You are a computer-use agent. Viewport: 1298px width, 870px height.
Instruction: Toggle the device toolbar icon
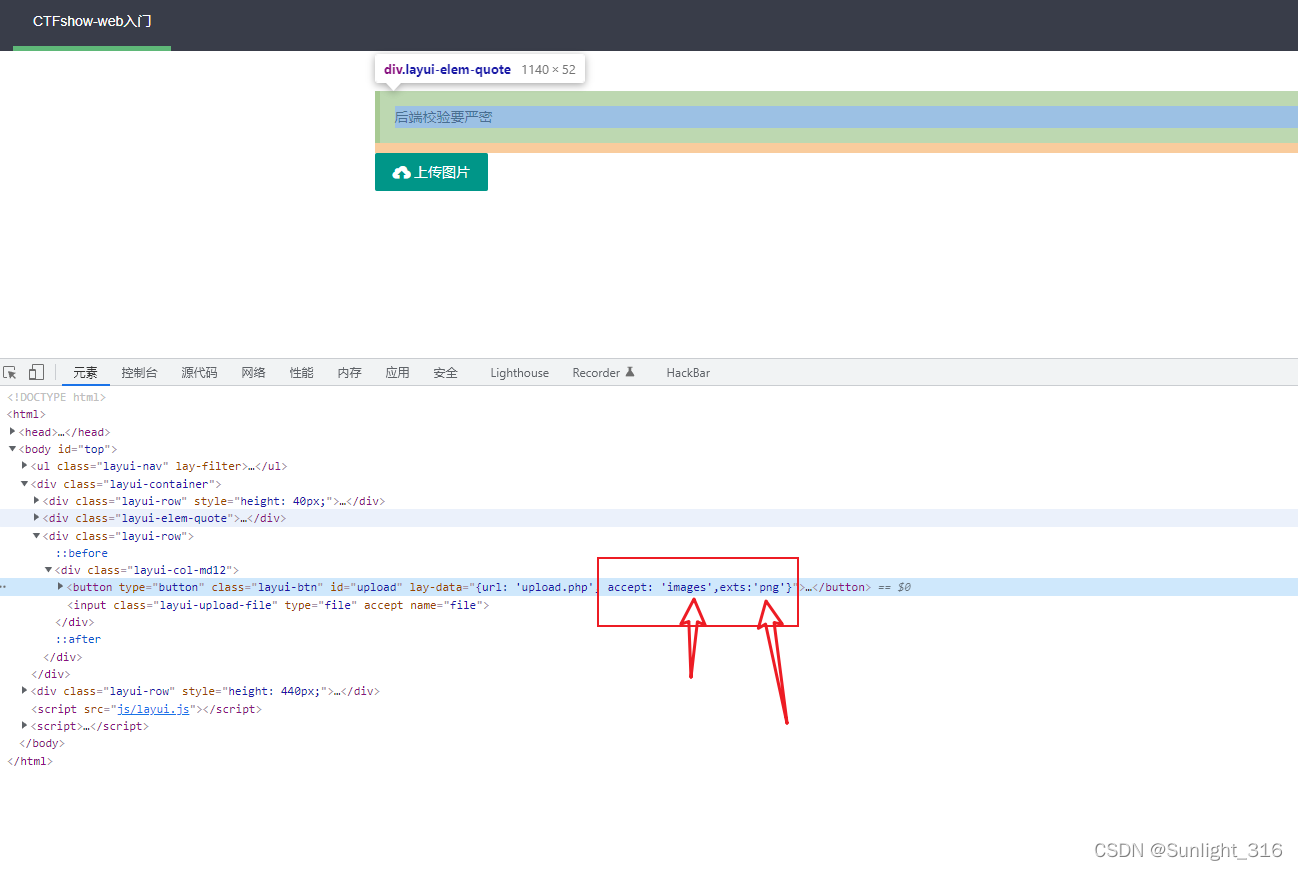pyautogui.click(x=36, y=372)
